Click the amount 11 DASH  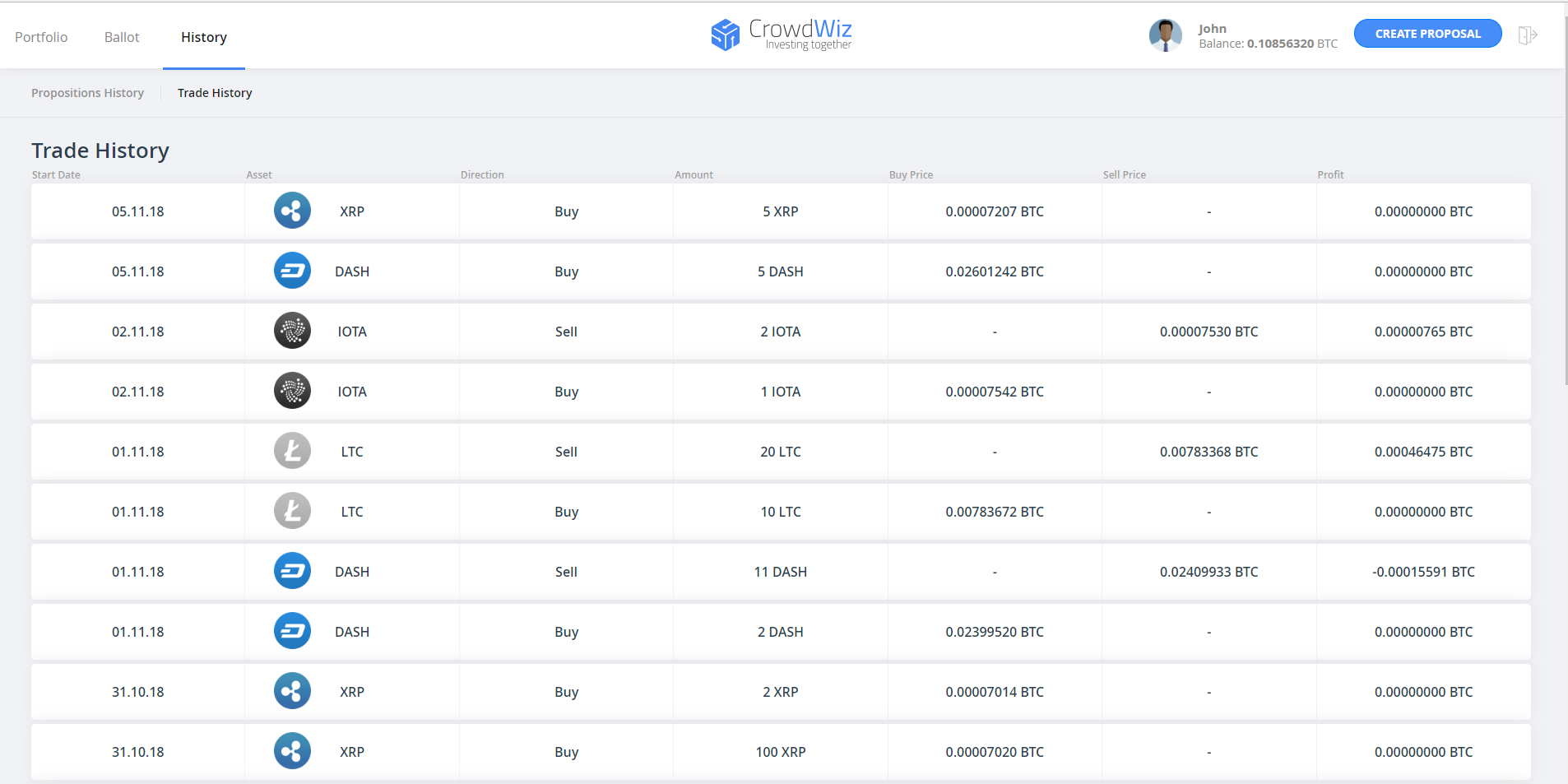(x=781, y=572)
